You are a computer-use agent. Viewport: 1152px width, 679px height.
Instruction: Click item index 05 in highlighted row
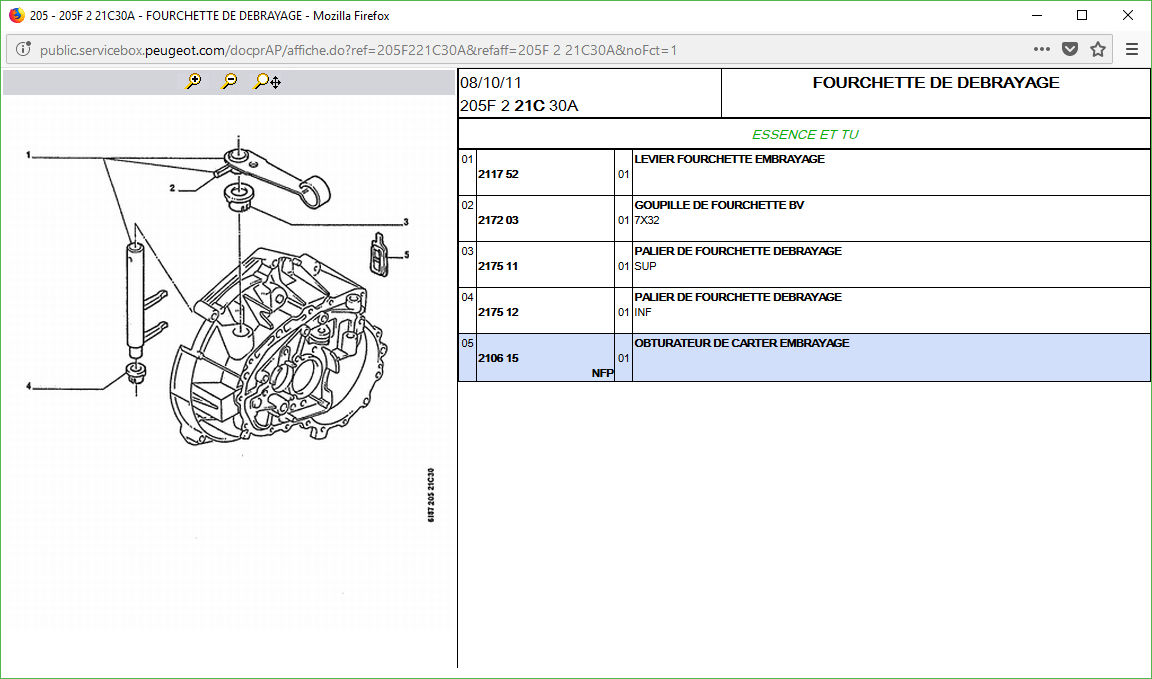coord(467,342)
